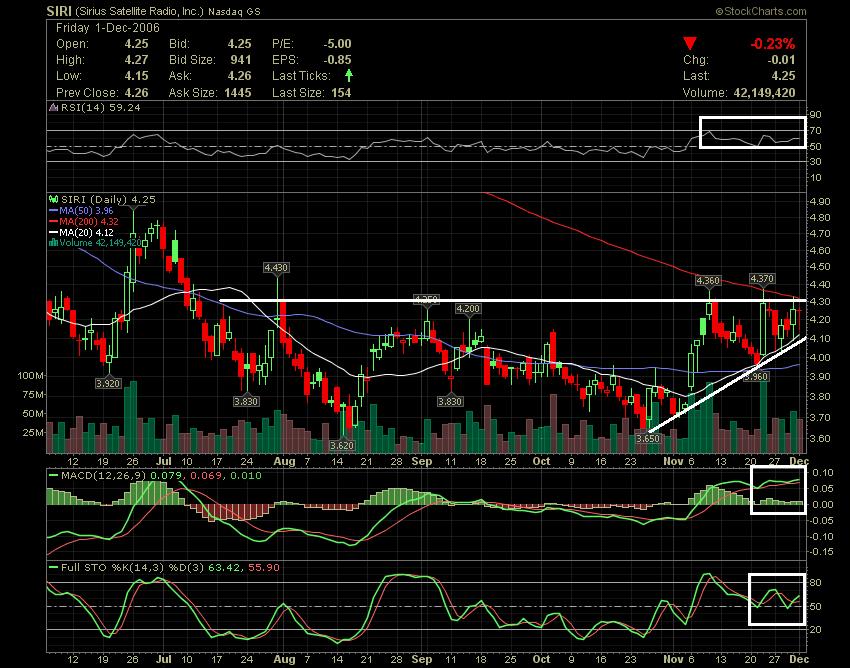Click the 100M volume axis label
The image size is (850, 668).
pos(30,375)
